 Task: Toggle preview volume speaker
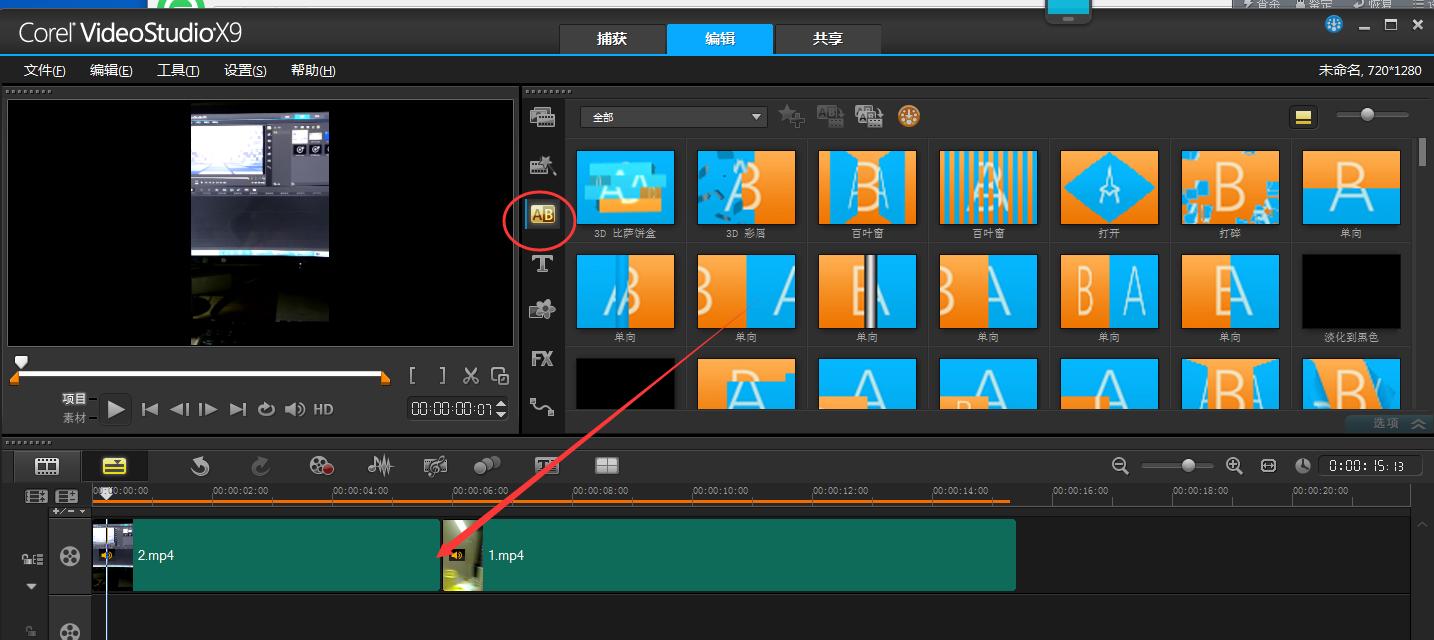(x=295, y=409)
